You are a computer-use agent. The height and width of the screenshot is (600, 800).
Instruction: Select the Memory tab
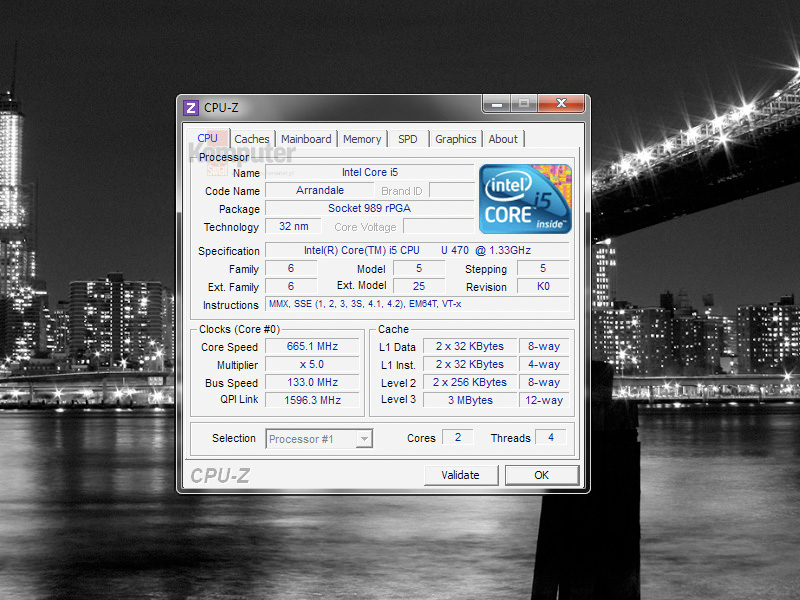coord(362,139)
